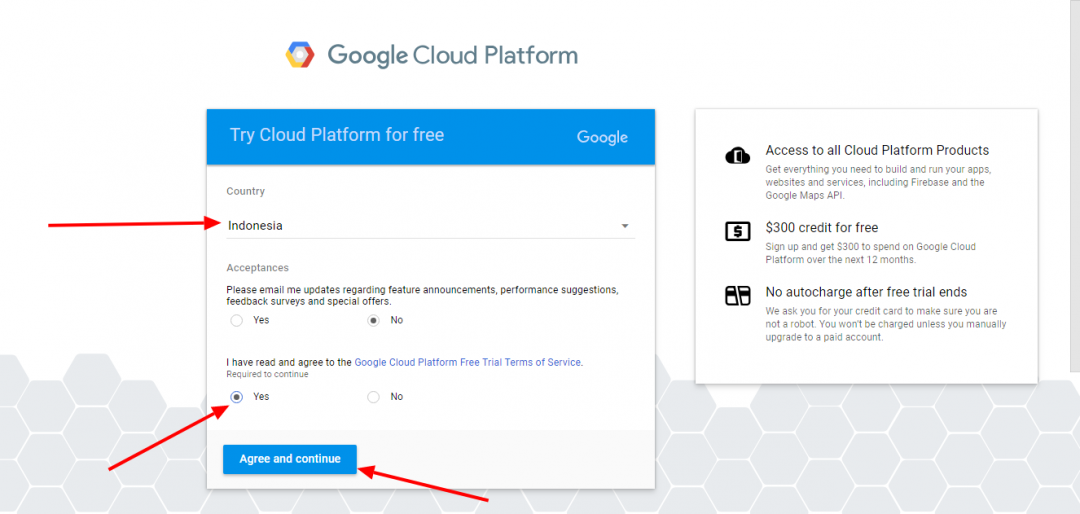Click the cloud icon beside Access to all Products
The height and width of the screenshot is (514, 1080).
(x=738, y=156)
